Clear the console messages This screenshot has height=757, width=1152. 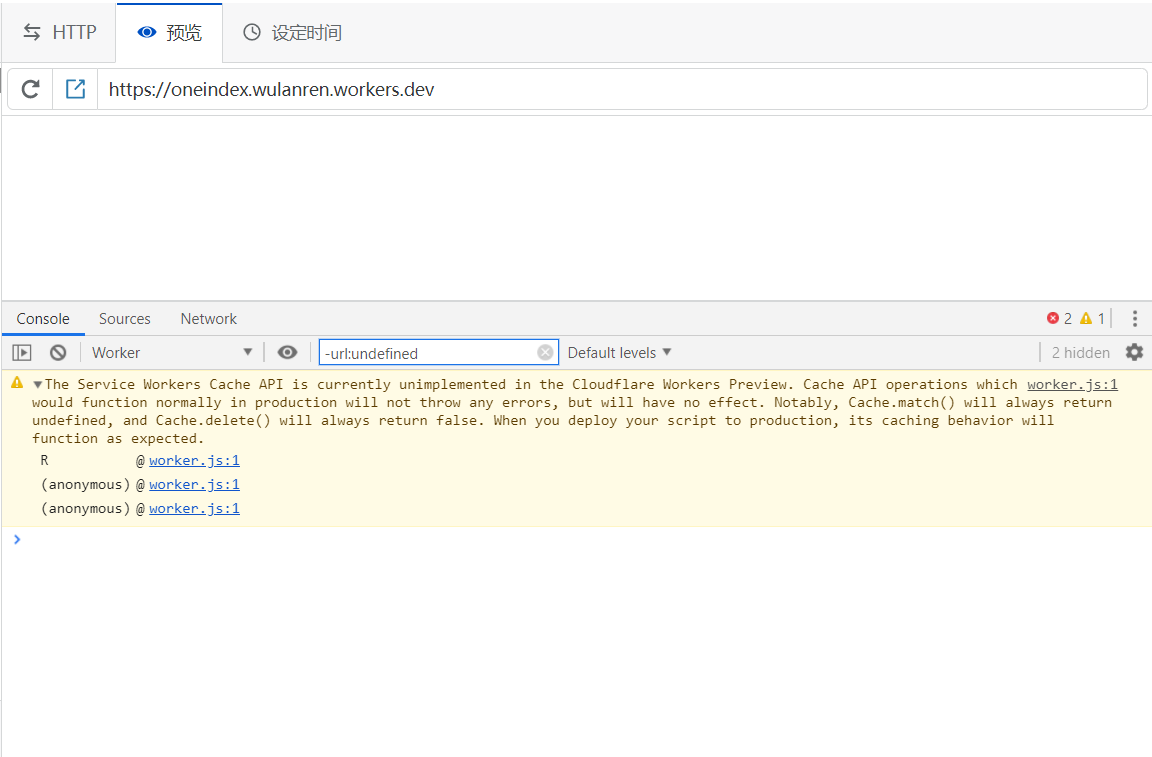pos(57,352)
